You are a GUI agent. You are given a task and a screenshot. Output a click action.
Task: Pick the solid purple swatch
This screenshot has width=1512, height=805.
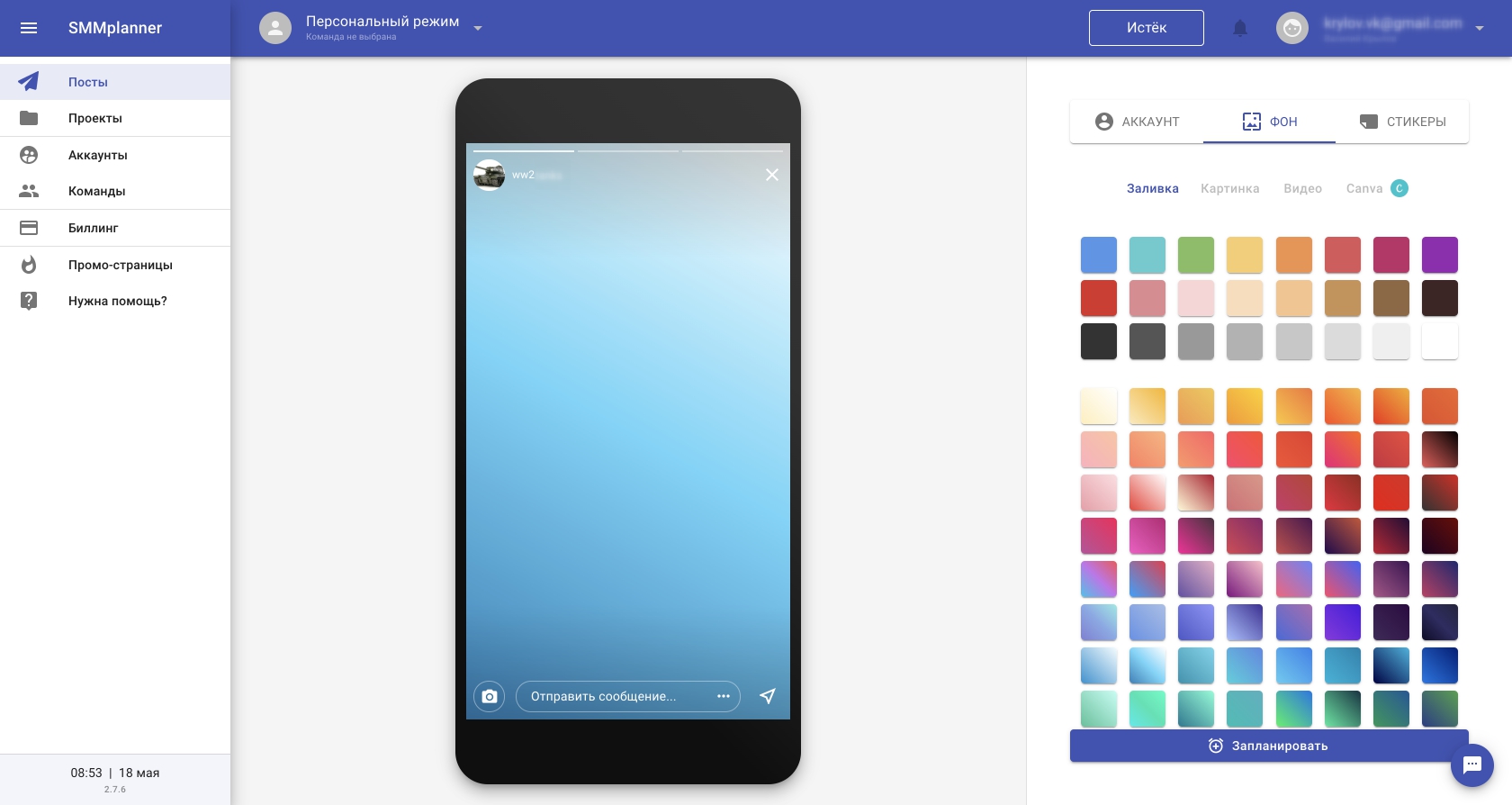1440,255
